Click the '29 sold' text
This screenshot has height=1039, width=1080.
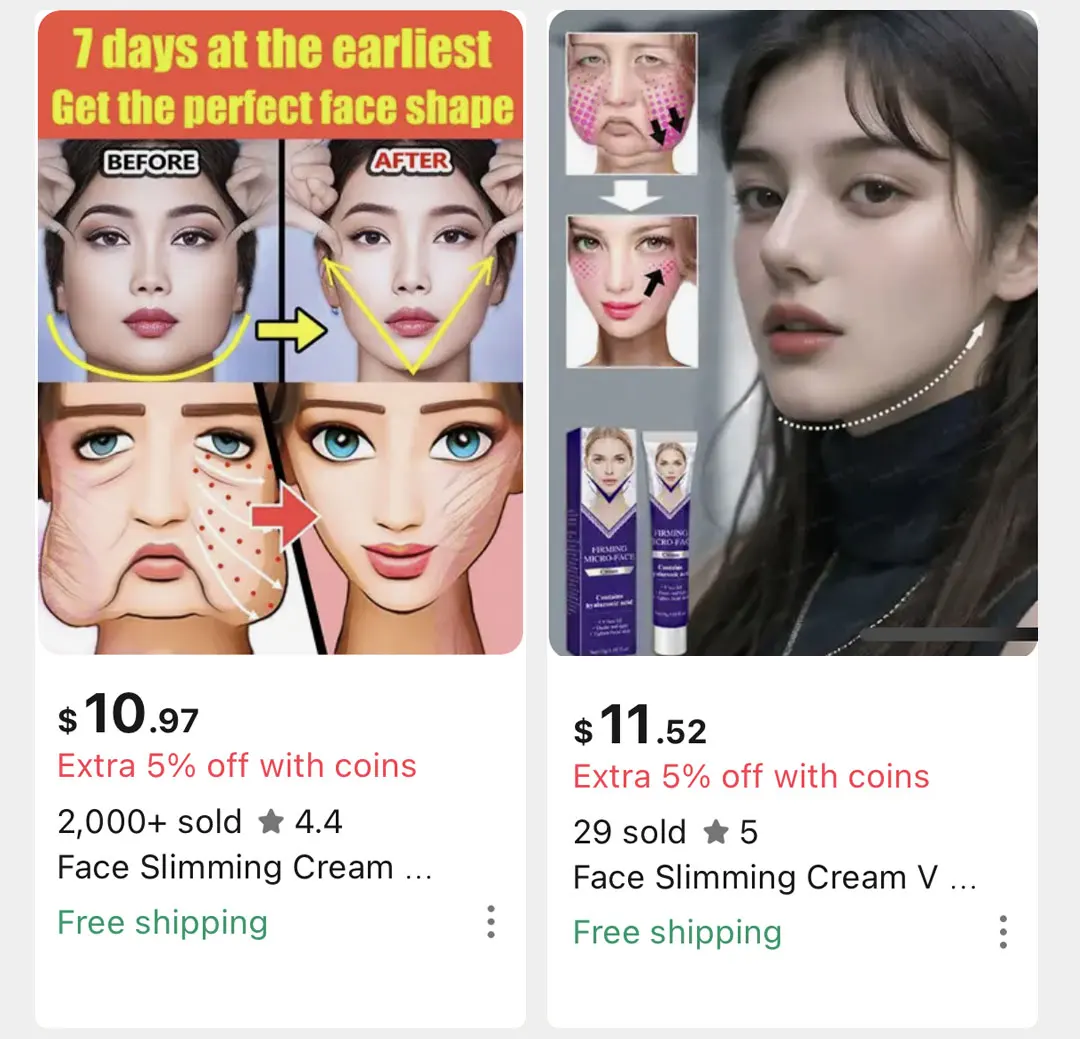pyautogui.click(x=630, y=832)
